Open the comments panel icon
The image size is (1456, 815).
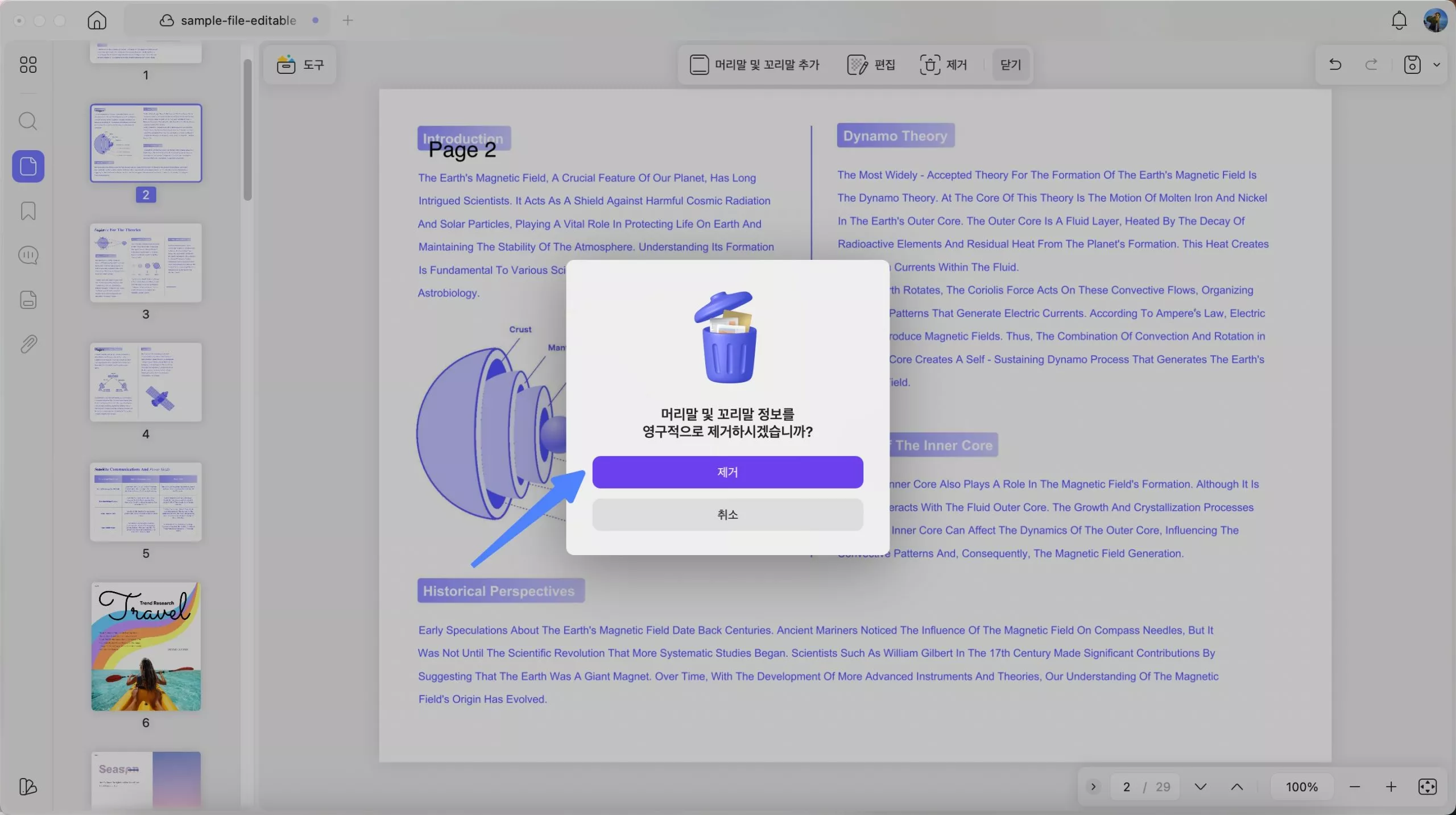pyautogui.click(x=28, y=255)
